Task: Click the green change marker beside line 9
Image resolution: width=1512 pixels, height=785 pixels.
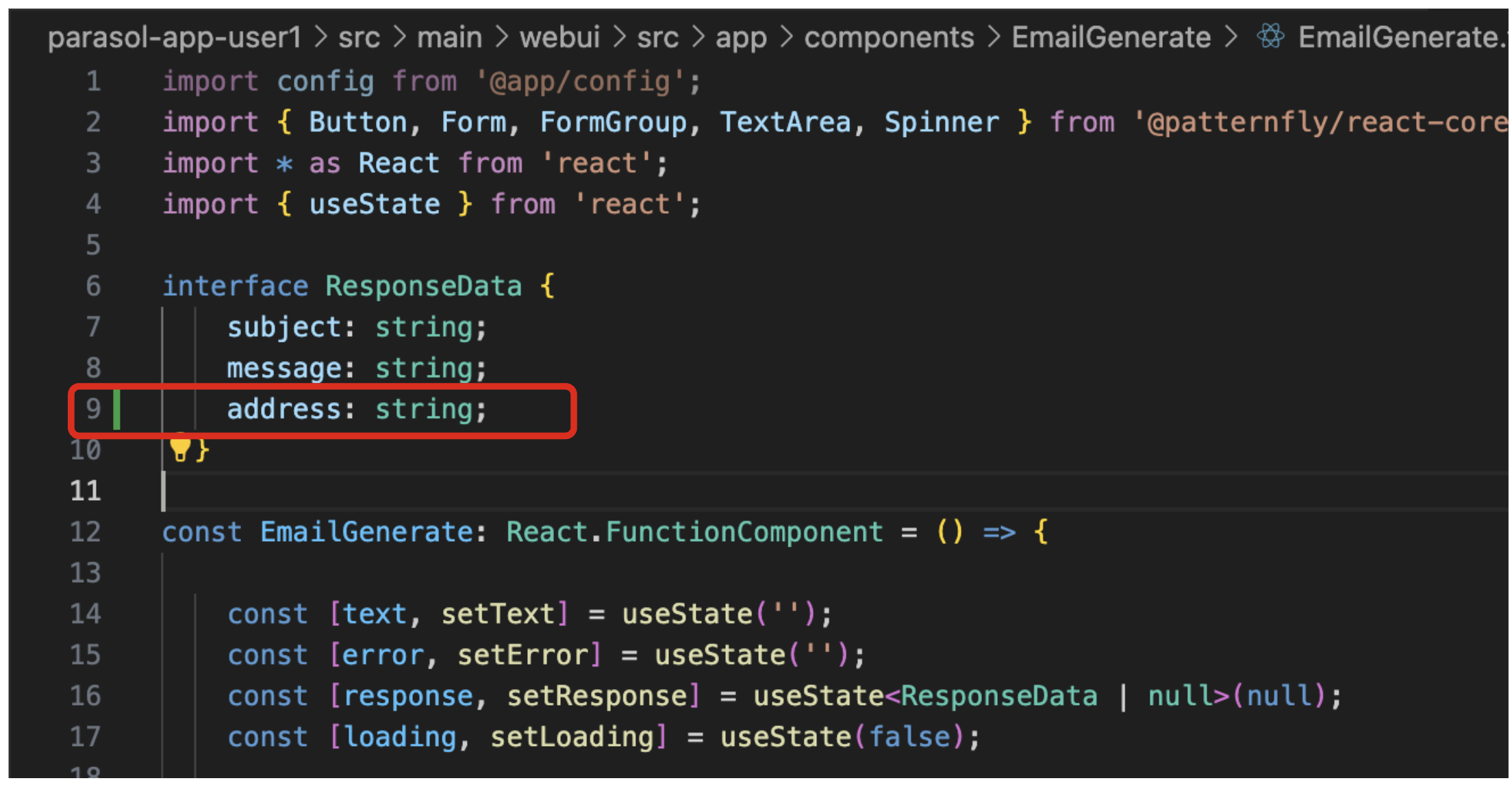Action: [117, 409]
